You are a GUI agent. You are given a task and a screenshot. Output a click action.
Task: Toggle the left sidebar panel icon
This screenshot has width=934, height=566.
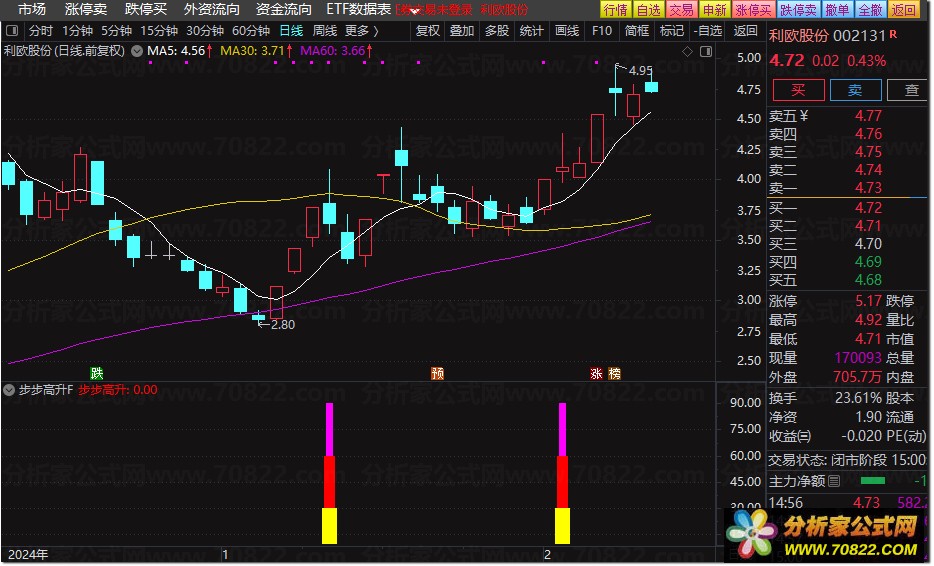click(12, 30)
